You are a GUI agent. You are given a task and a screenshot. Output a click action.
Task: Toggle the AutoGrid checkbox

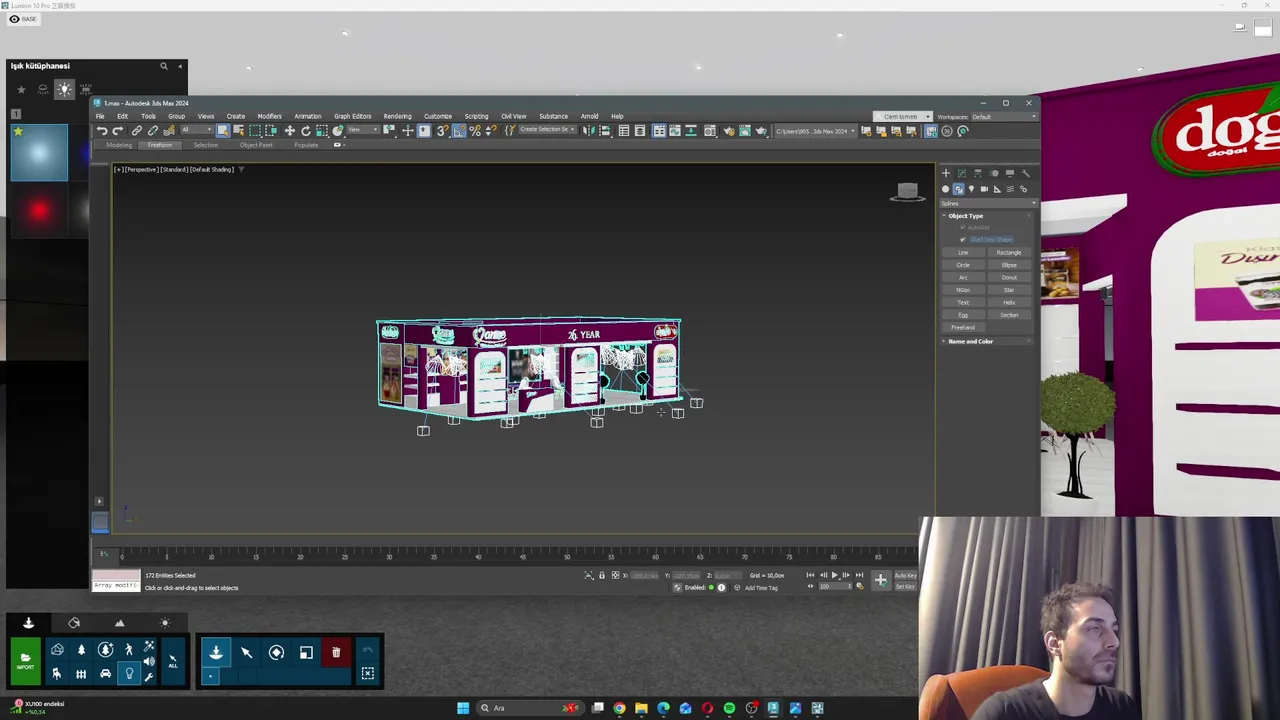click(963, 227)
